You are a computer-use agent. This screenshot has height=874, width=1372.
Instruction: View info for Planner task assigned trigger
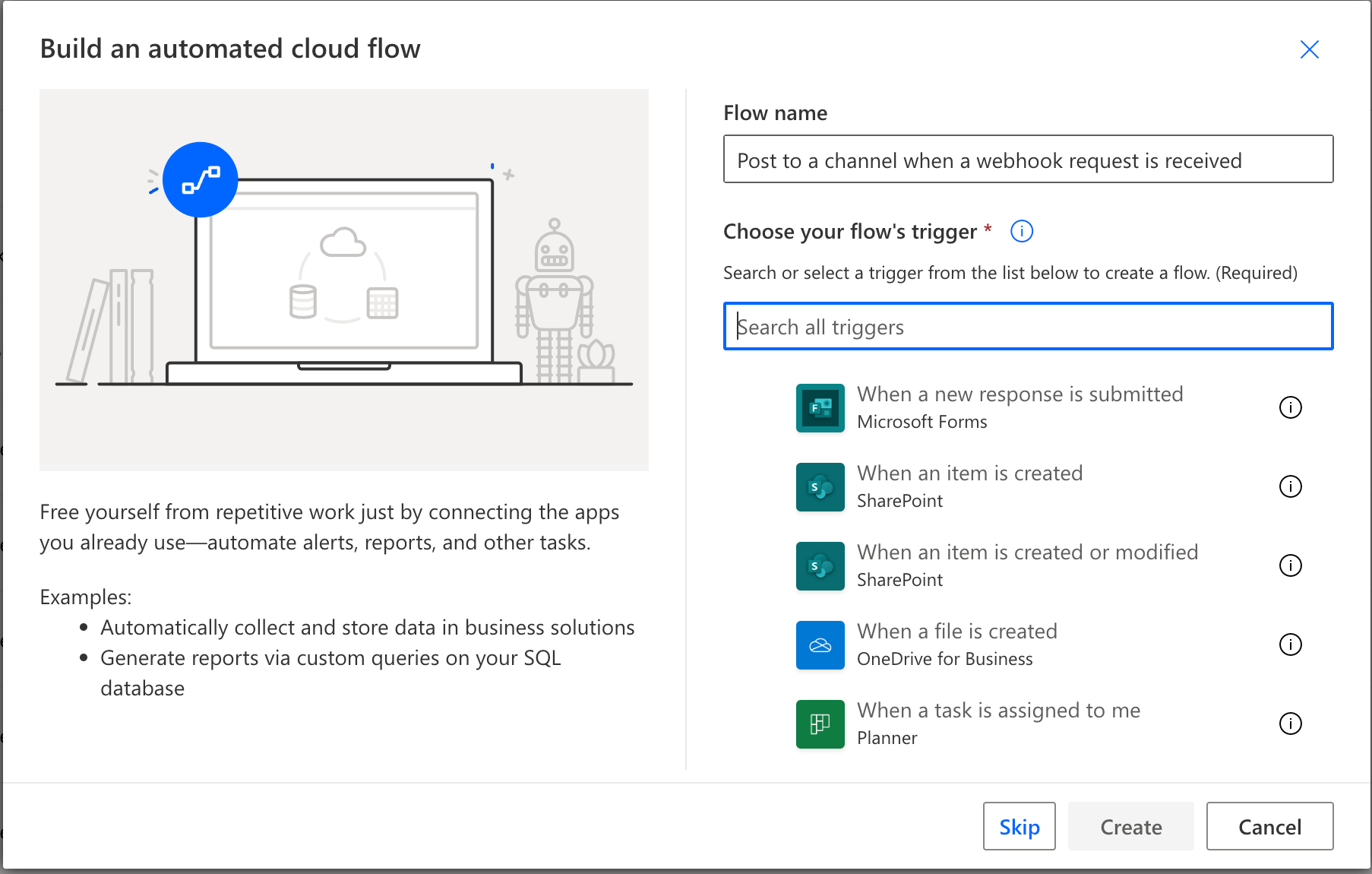[1290, 724]
